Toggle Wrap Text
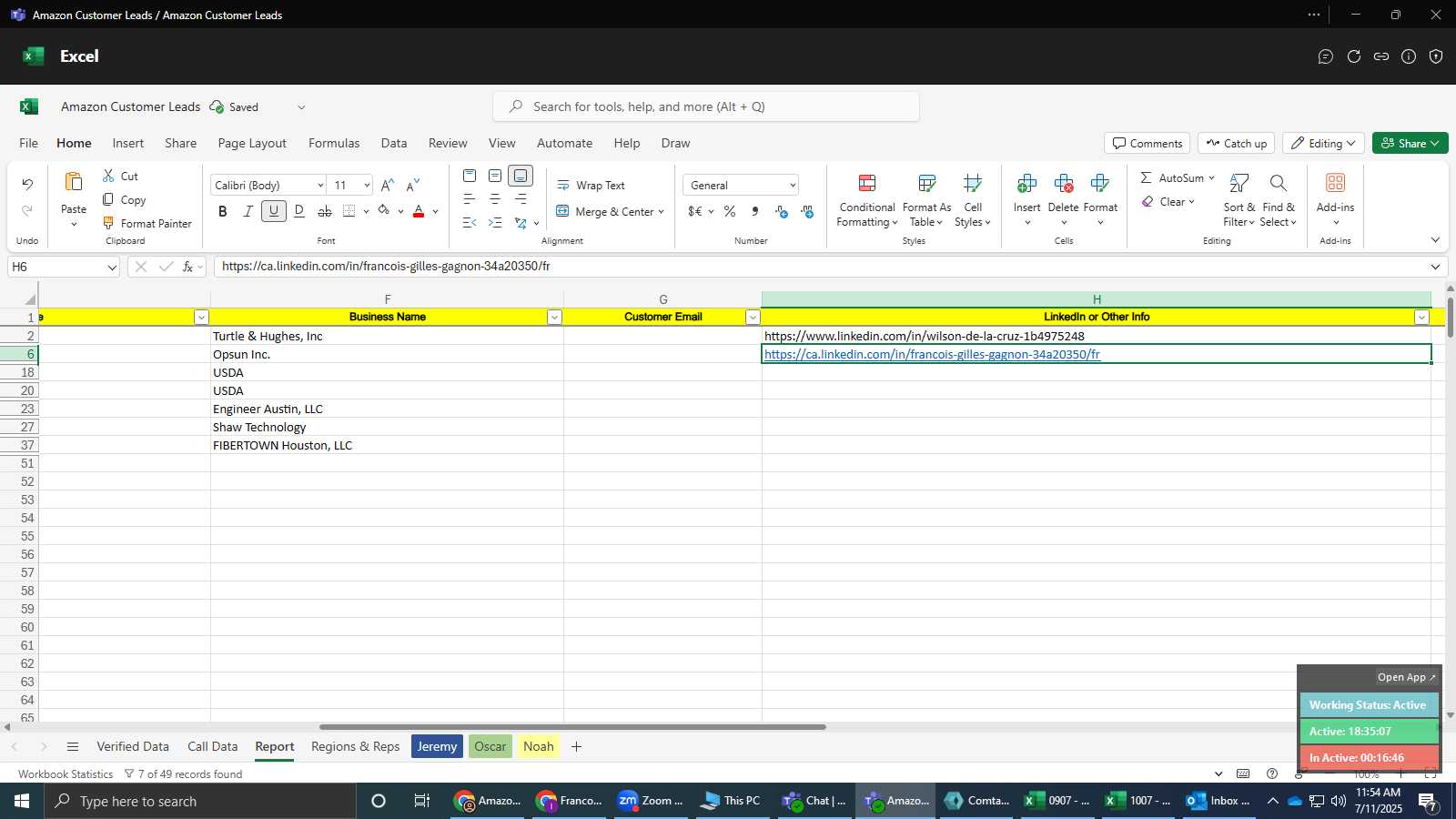Screen dimensions: 1456x819 click(x=591, y=186)
